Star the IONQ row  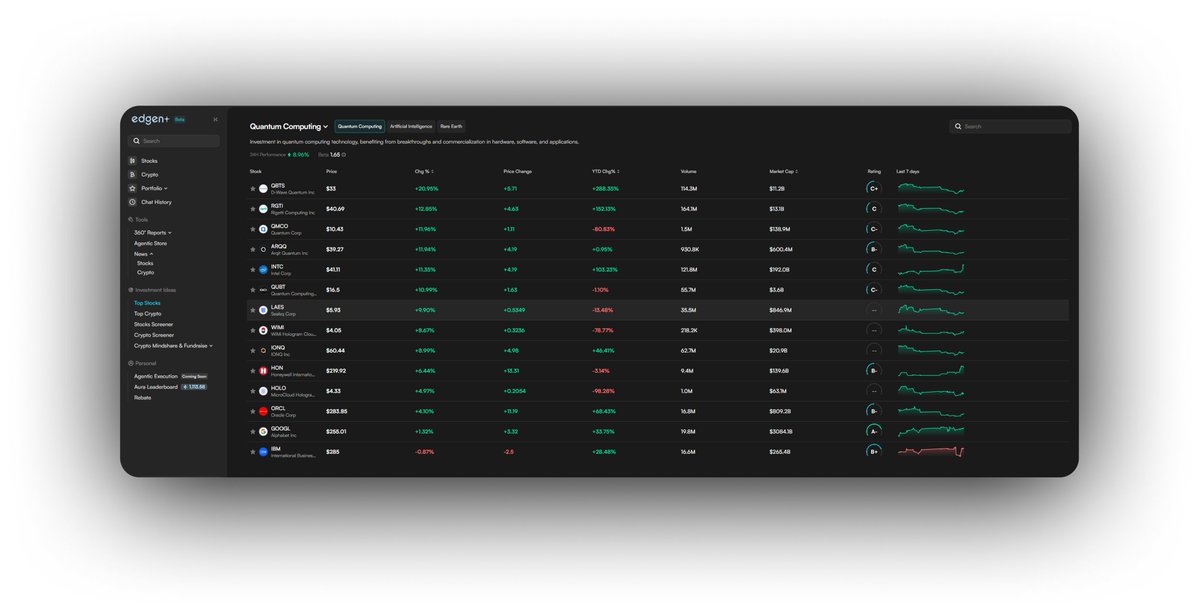click(253, 350)
